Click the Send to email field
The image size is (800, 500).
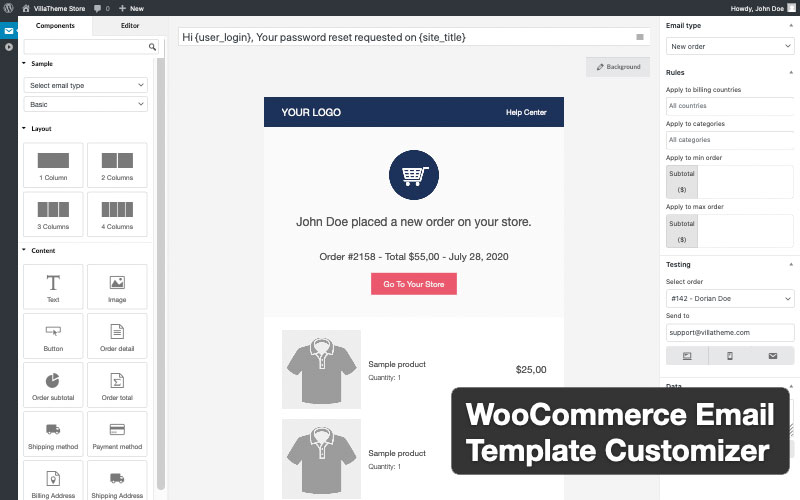click(x=730, y=333)
